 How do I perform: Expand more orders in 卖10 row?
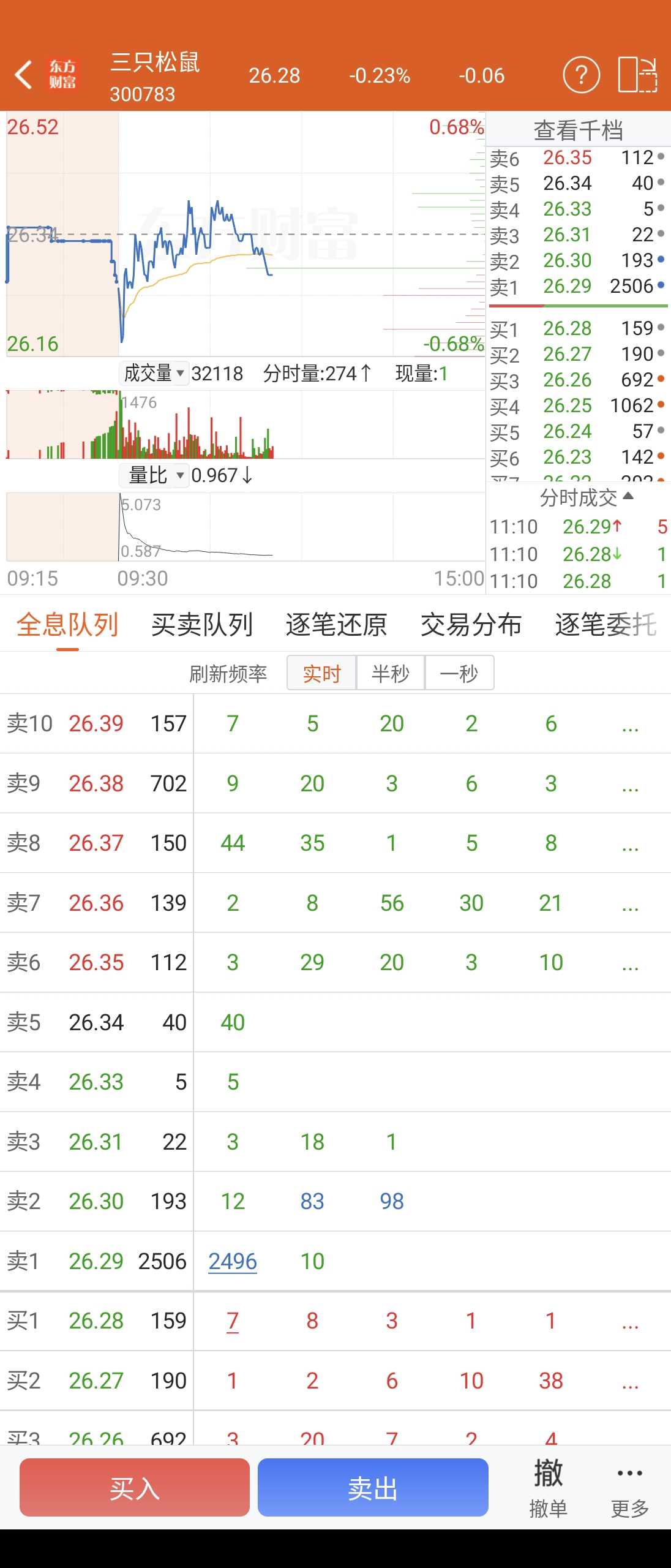click(630, 723)
